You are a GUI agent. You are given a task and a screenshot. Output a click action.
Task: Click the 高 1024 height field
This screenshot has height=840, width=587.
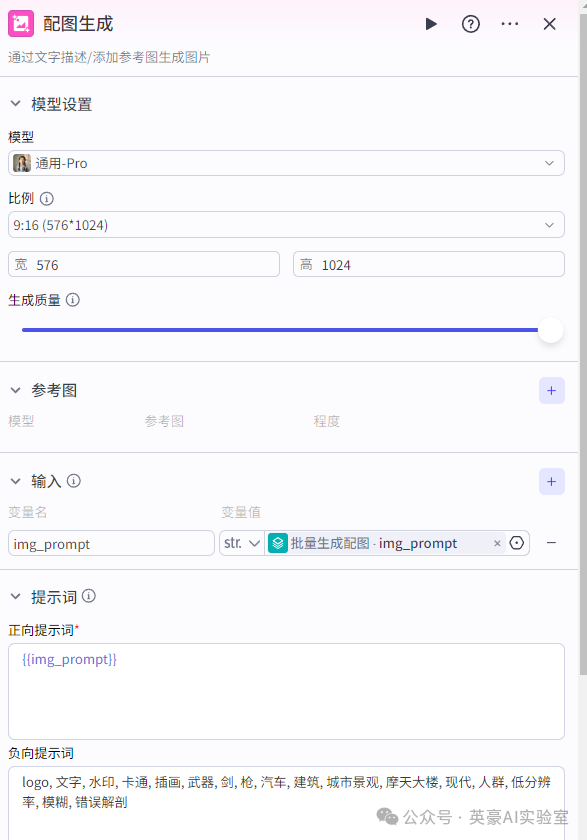pos(428,264)
